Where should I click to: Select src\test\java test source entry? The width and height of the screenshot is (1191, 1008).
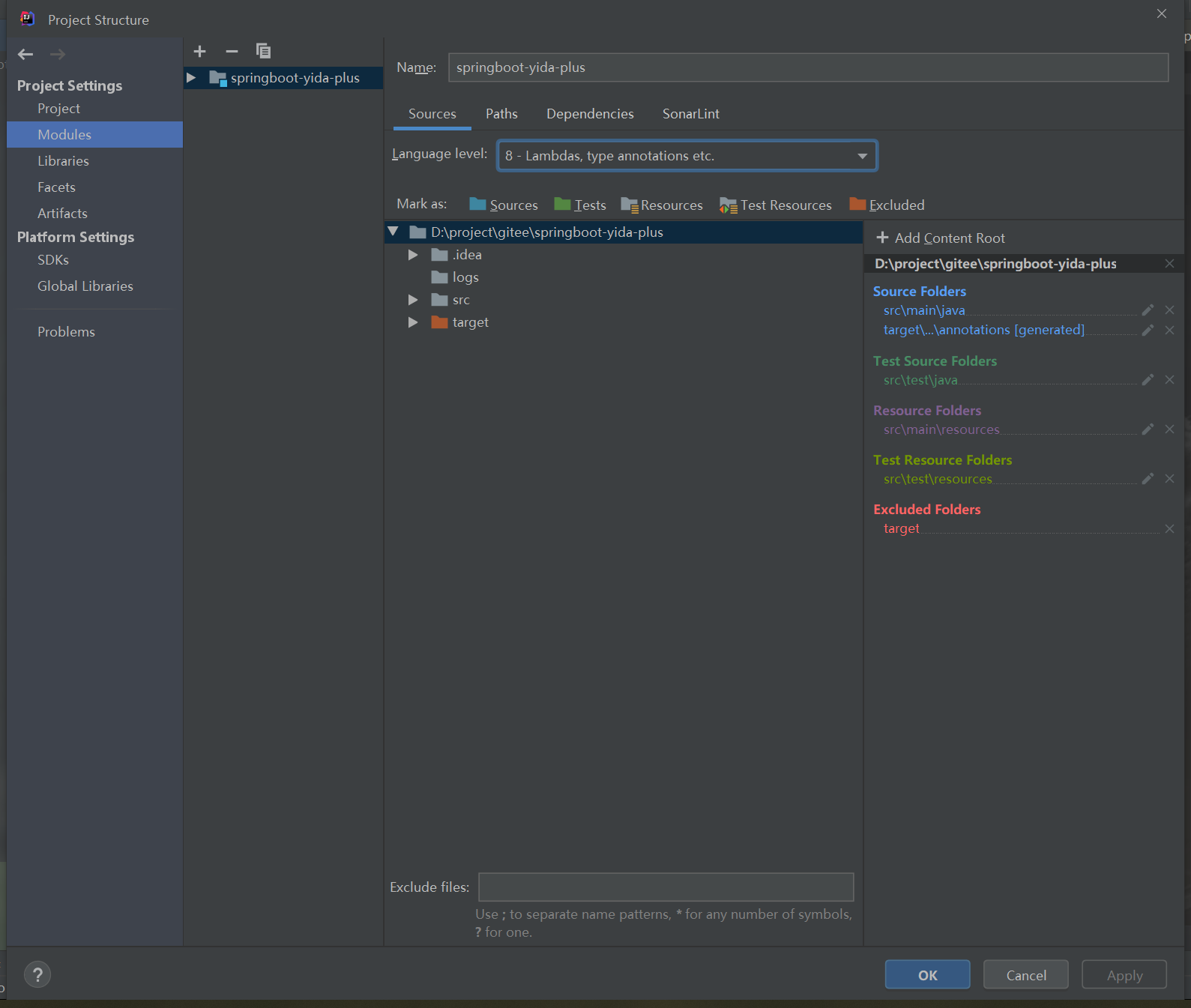click(x=920, y=380)
